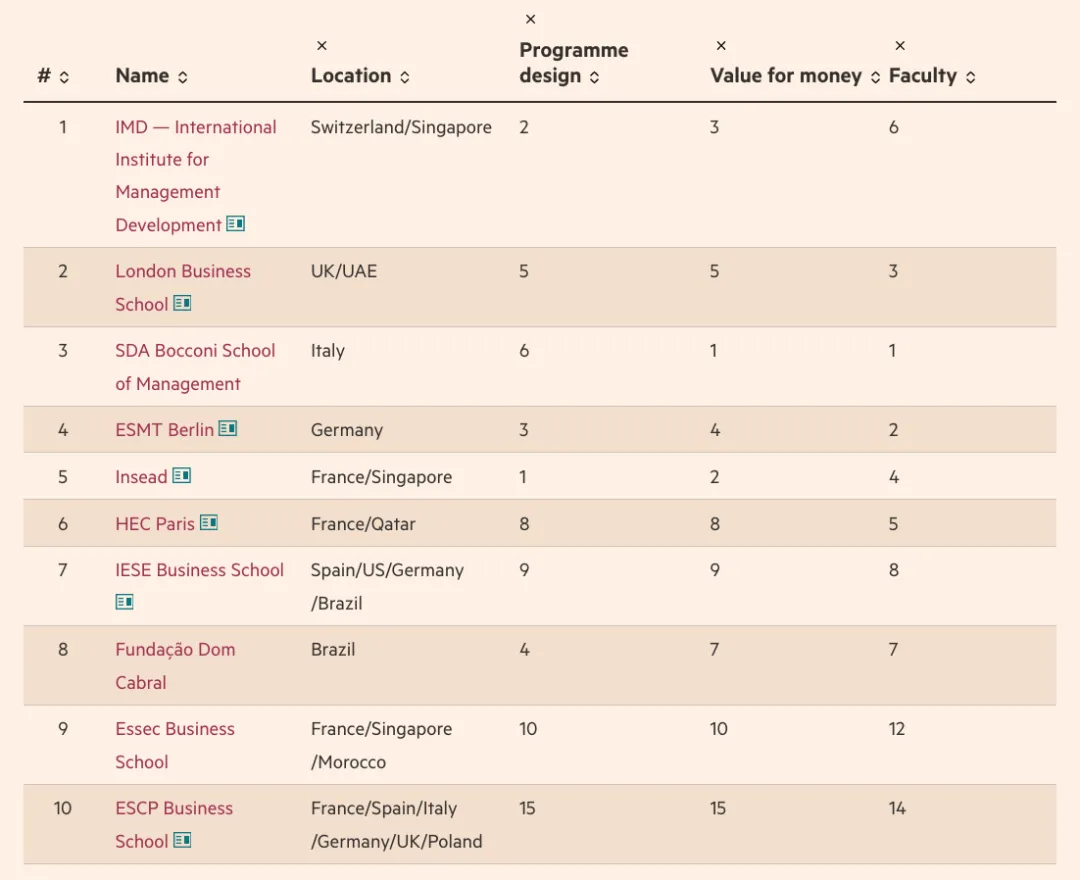The image size is (1080, 880).
Task: Select the France/Qatar location cell
Action: pos(363,524)
